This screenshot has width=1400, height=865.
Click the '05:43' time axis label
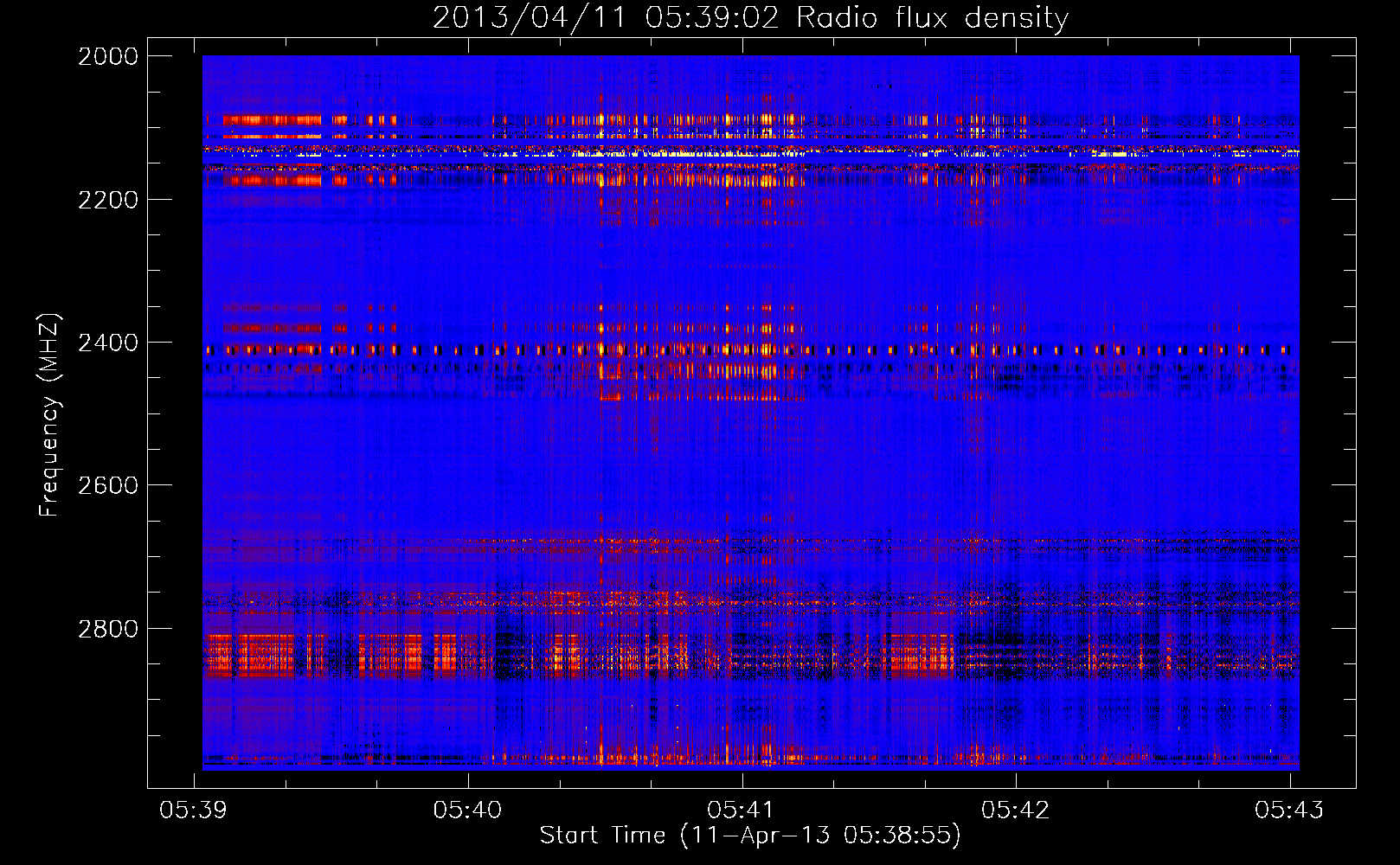tap(1289, 810)
